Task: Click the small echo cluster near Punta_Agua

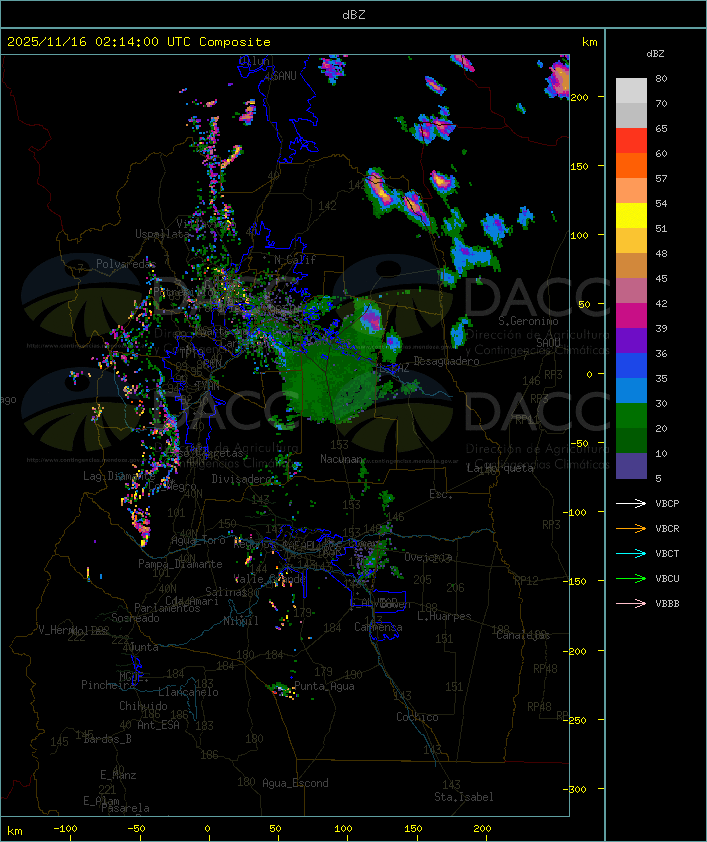Action: click(x=283, y=690)
